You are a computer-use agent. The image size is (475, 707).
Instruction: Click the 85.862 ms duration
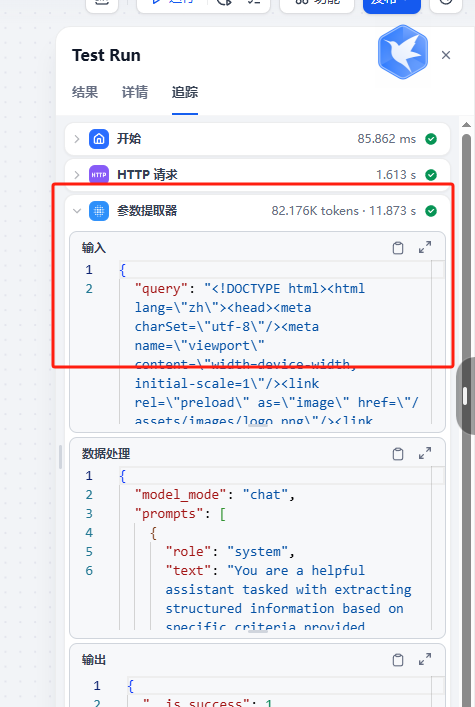point(387,139)
